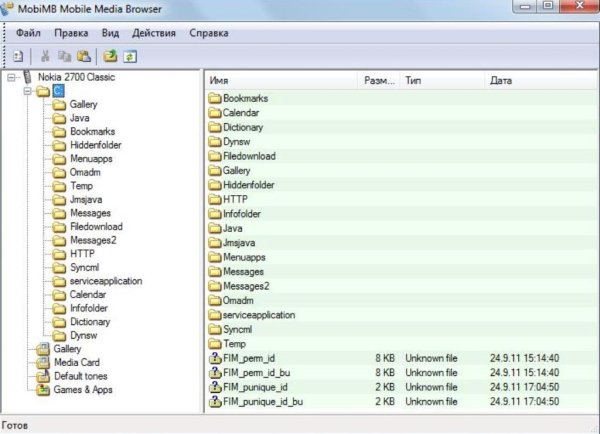Sort by the Дата column header
Image resolution: width=600 pixels, height=434 pixels.
pyautogui.click(x=541, y=81)
